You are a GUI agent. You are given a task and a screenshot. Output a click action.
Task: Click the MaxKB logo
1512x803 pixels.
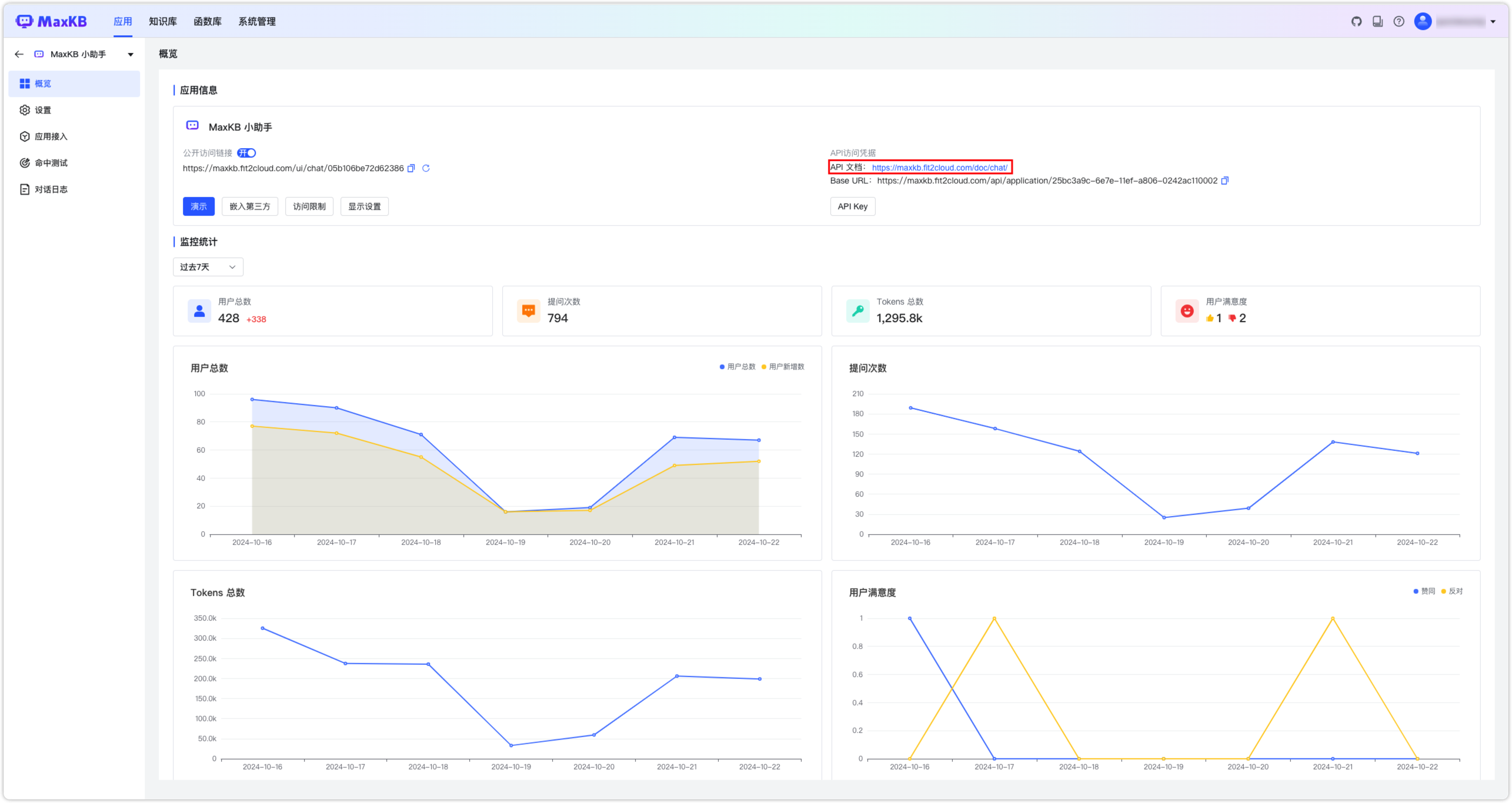tap(52, 21)
